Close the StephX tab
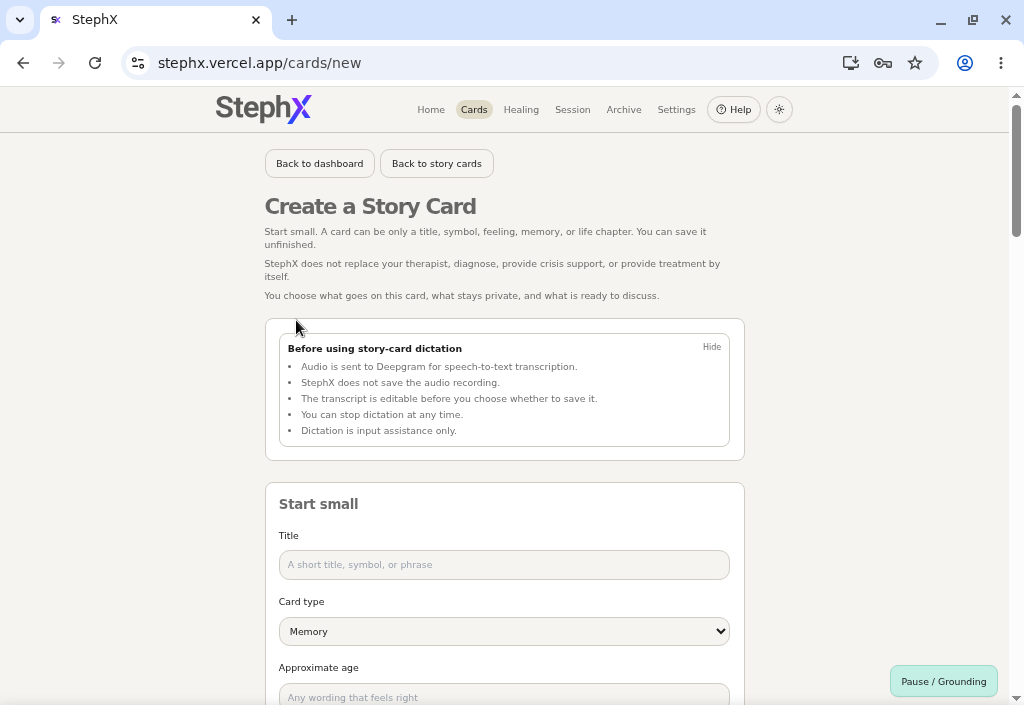 [x=256, y=20]
